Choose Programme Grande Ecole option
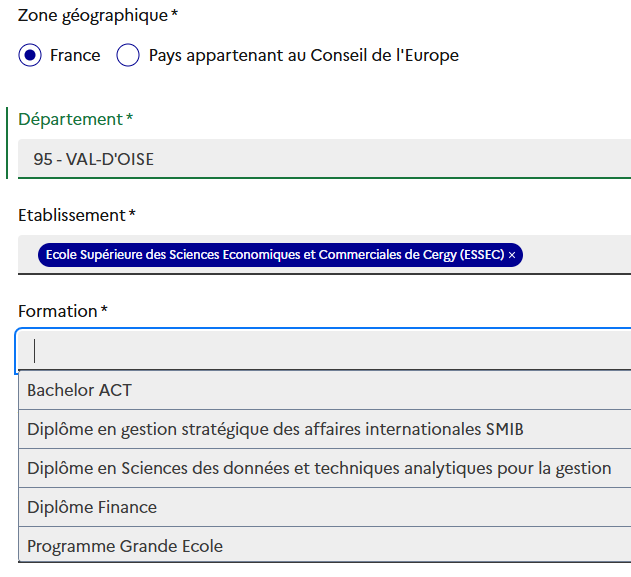This screenshot has height=577, width=631. click(125, 546)
